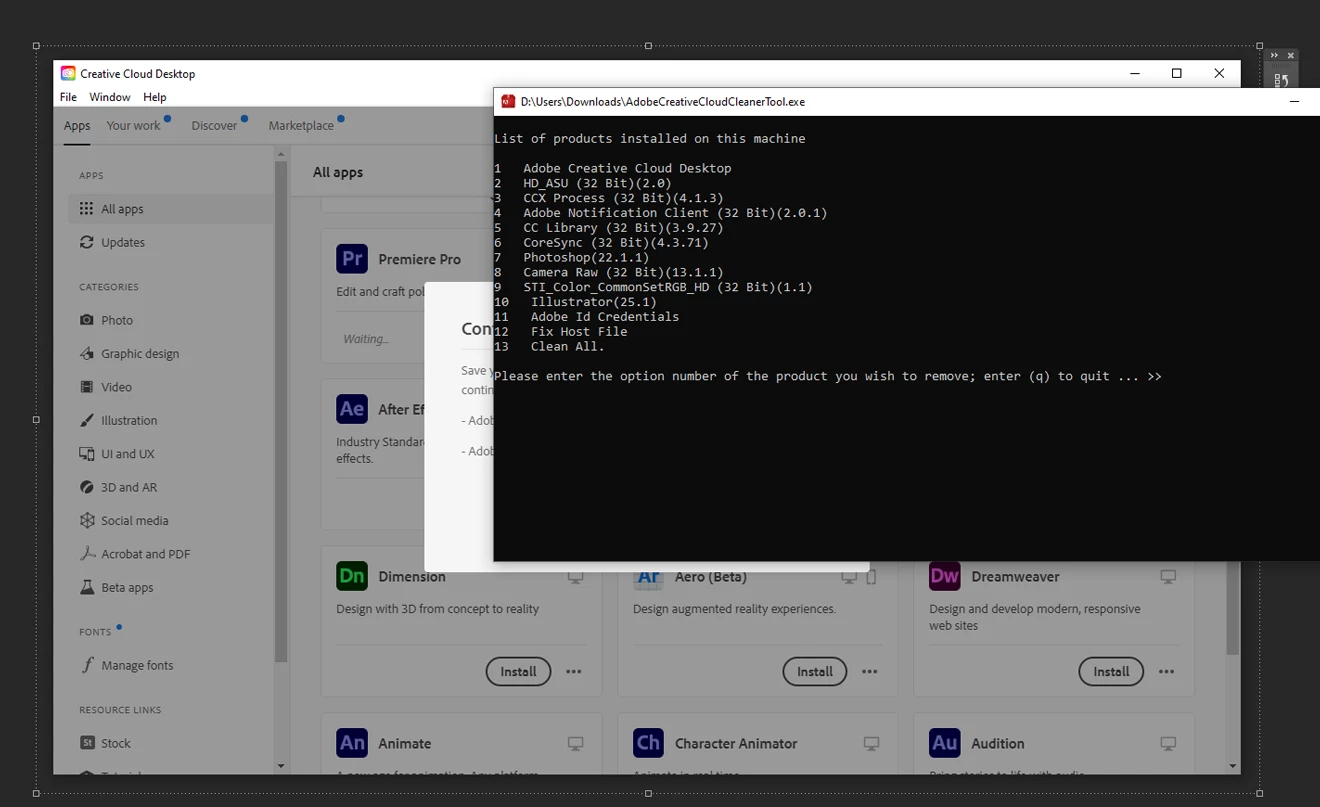Viewport: 1320px width, 807px height.
Task: Click the Dreamweaver app icon
Action: [944, 576]
